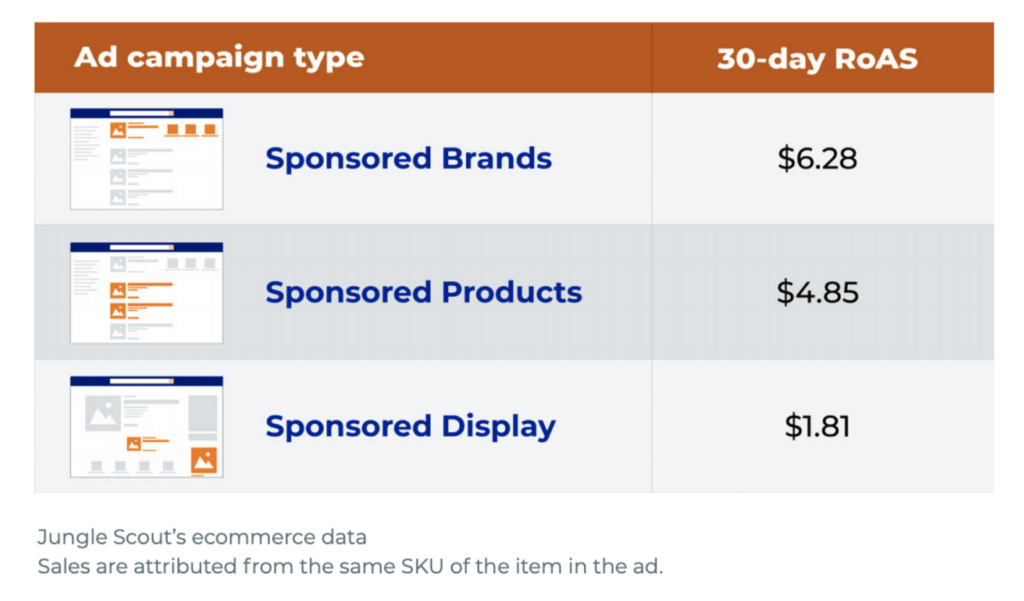Click the top gray image icon in Sponsored Products thumbnail

point(118,264)
